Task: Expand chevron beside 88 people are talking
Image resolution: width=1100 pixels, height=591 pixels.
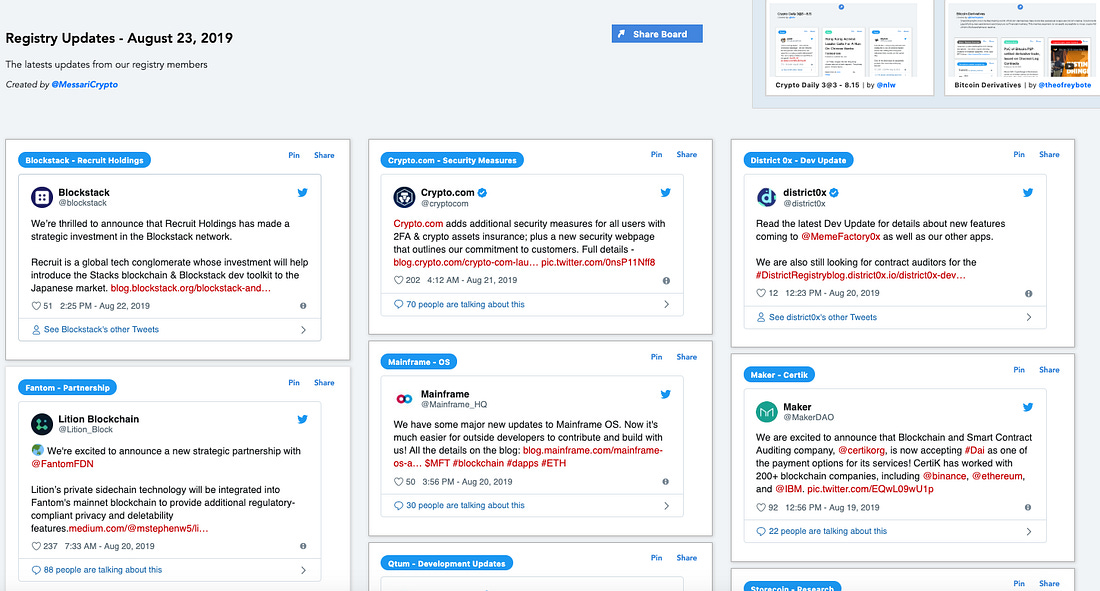Action: tap(303, 571)
